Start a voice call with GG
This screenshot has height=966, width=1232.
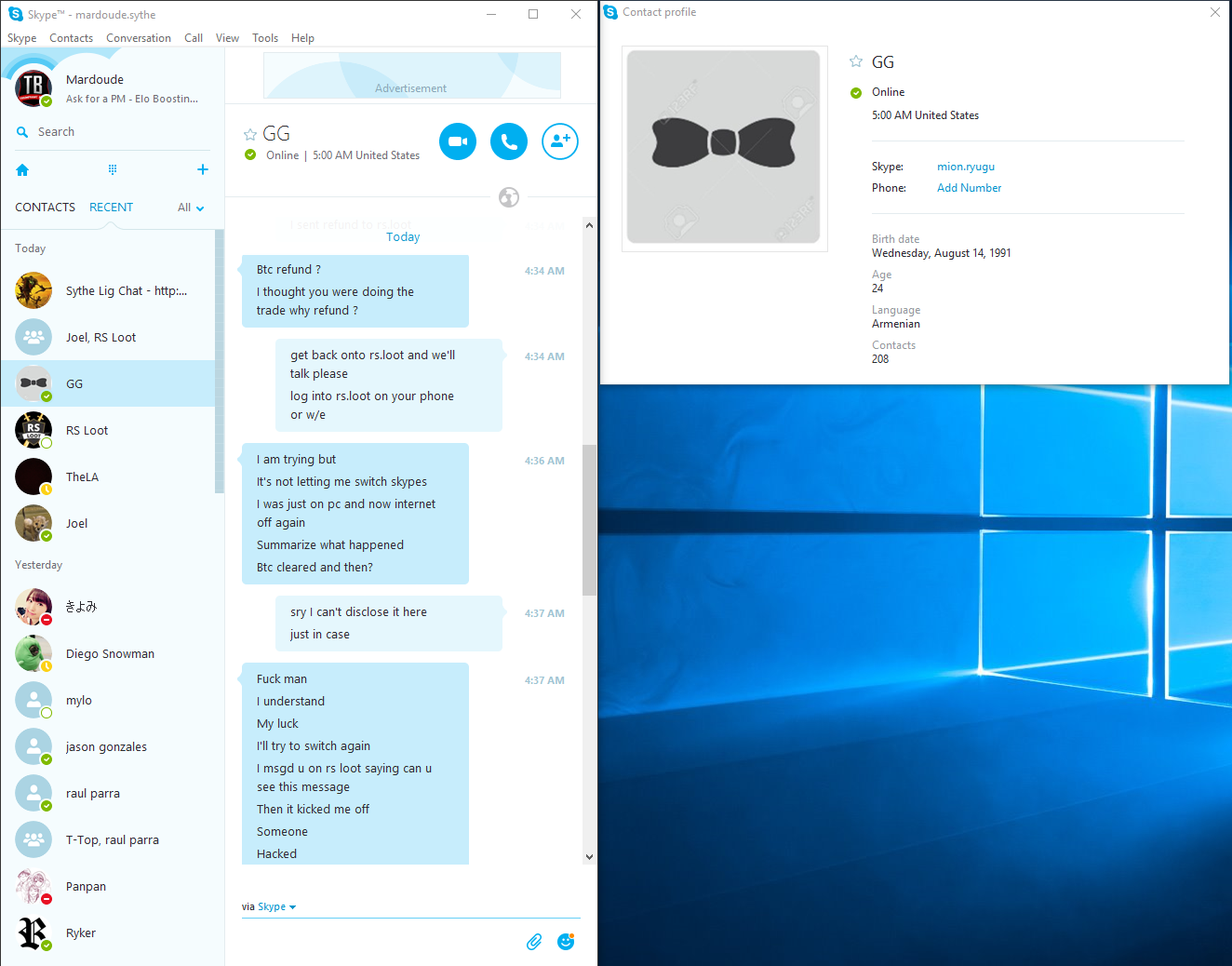click(x=509, y=141)
